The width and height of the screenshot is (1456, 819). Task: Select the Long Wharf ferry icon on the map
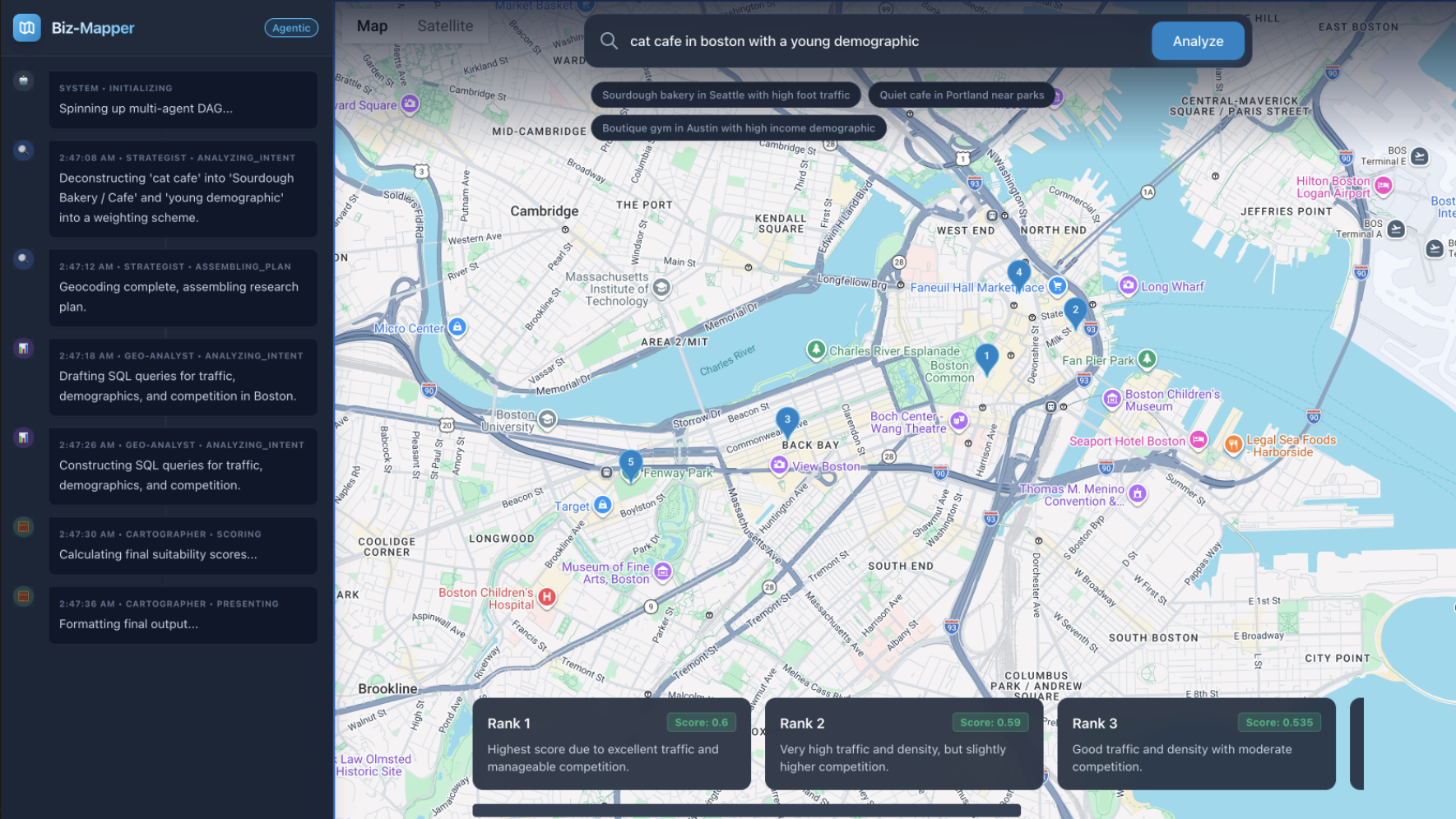tap(1128, 285)
